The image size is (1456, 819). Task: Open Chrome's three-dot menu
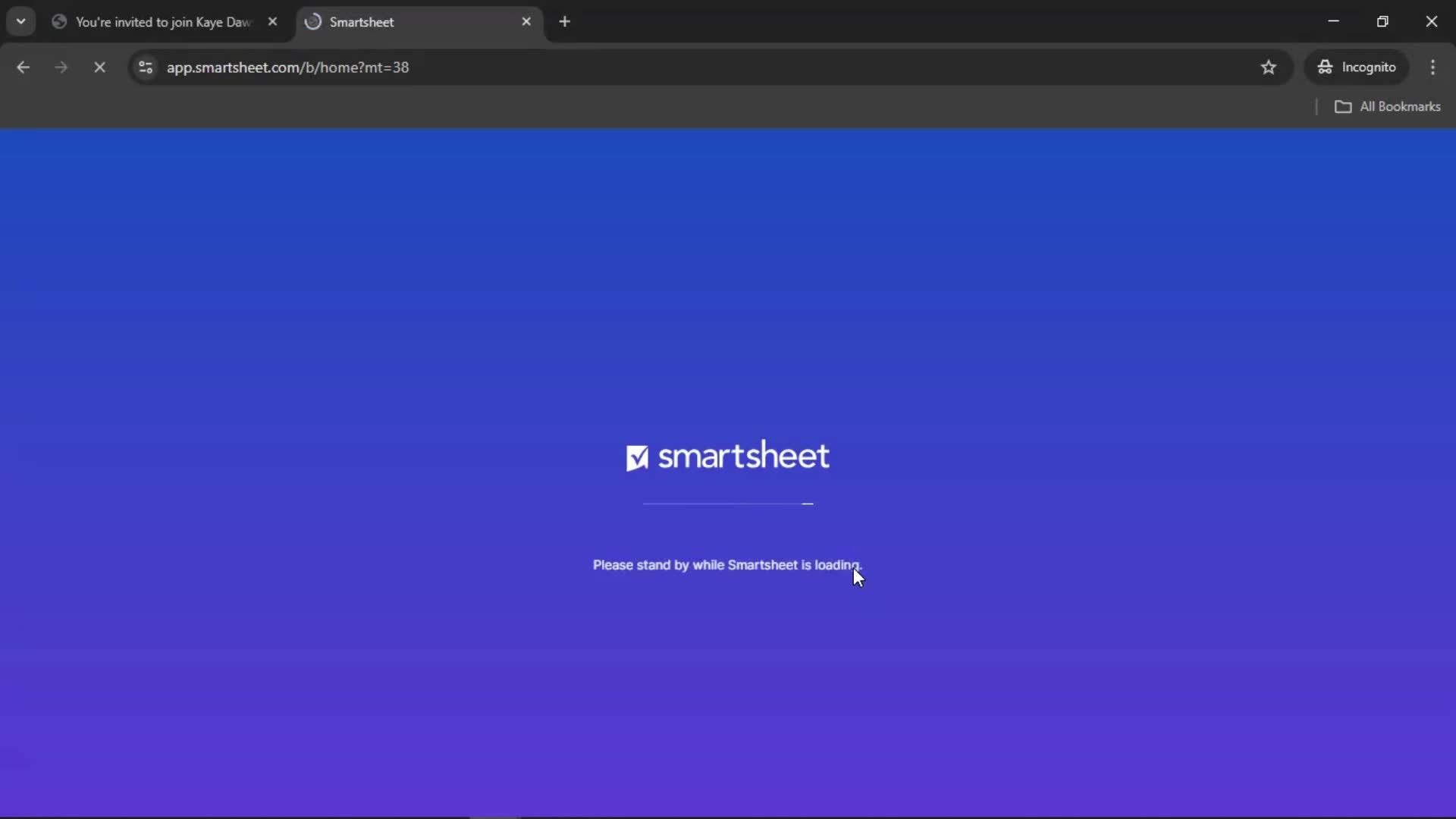[1433, 67]
